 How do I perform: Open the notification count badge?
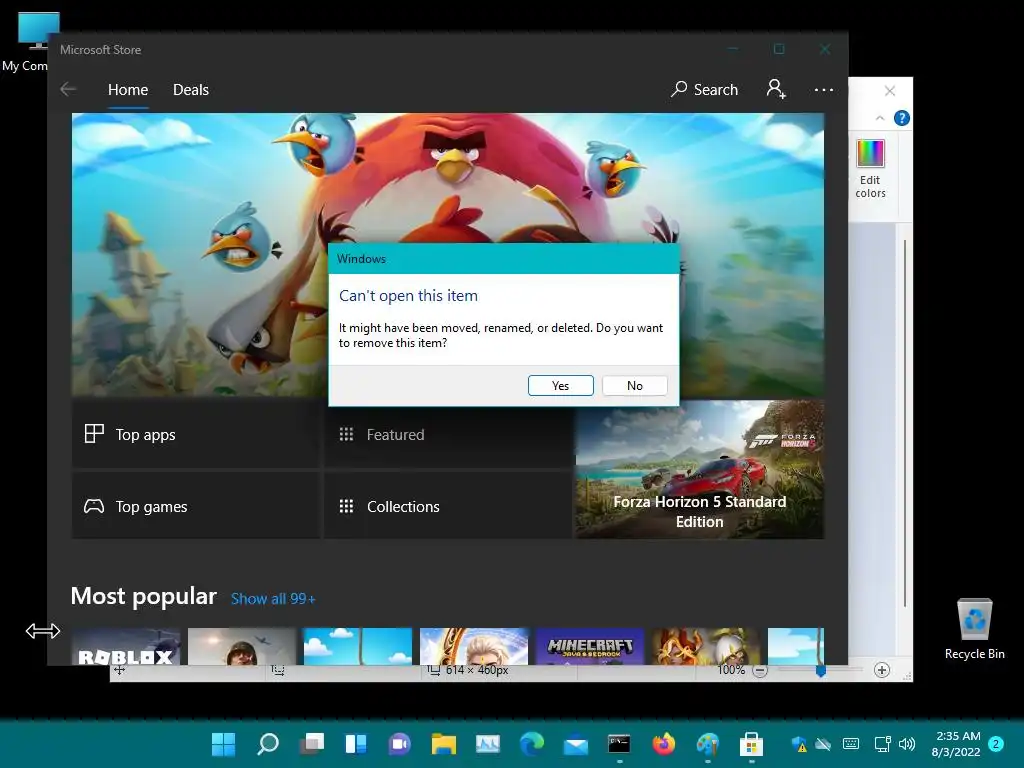point(997,744)
